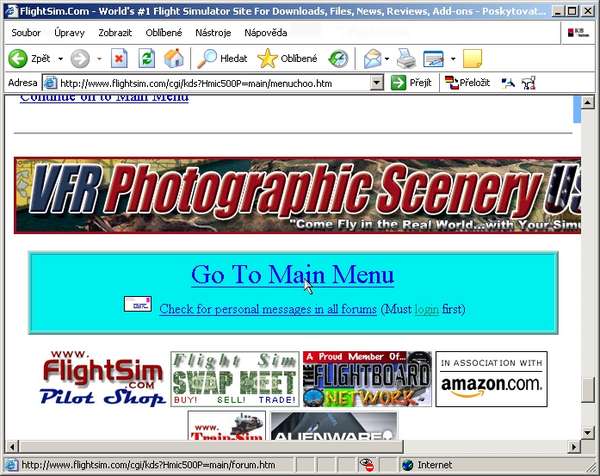The height and width of the screenshot is (476, 600).
Task: Click the status bar URL text
Action: [148, 465]
